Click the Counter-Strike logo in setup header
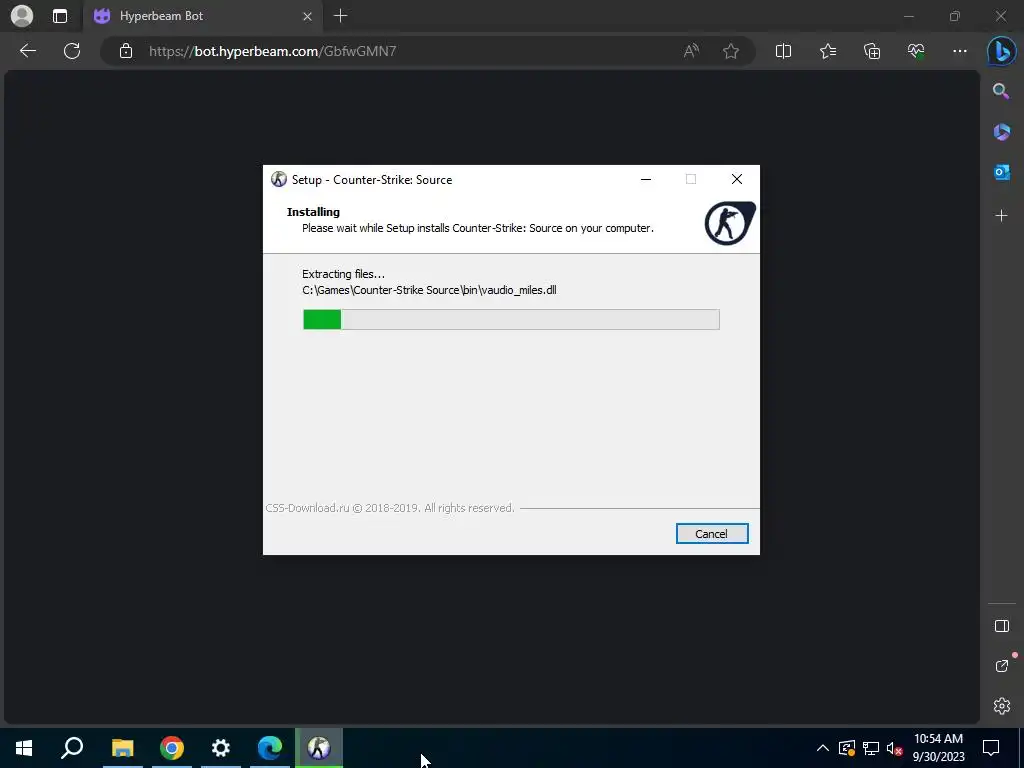This screenshot has width=1024, height=768. [x=729, y=223]
